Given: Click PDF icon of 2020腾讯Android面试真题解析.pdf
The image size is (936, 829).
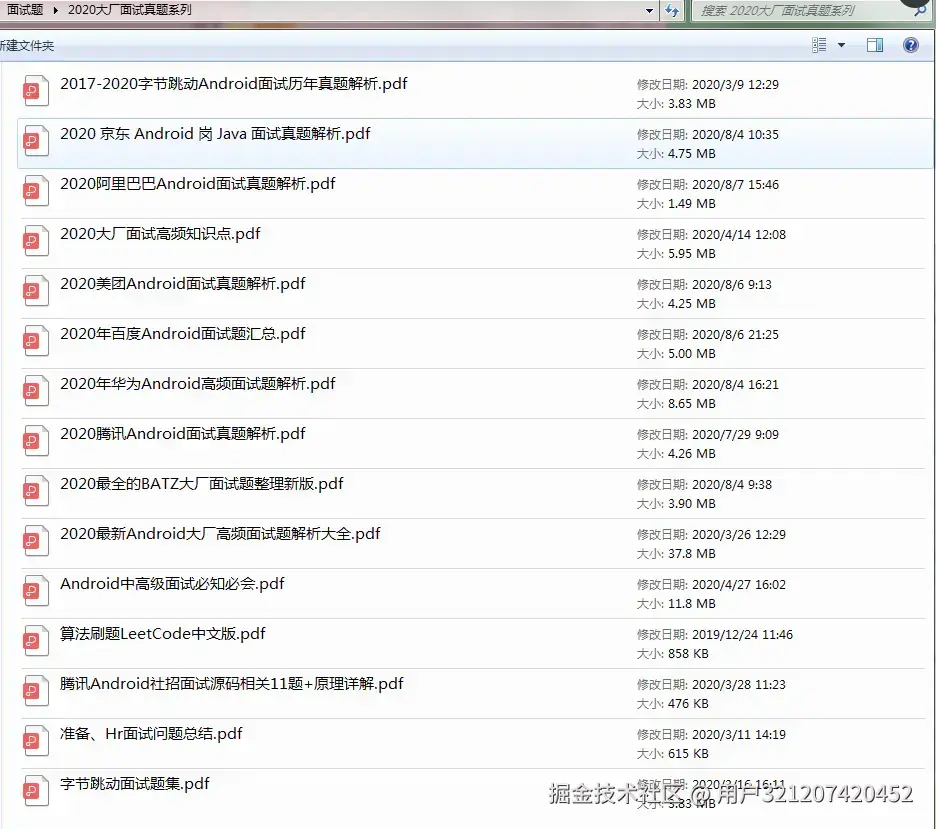Looking at the screenshot, I should [x=35, y=442].
